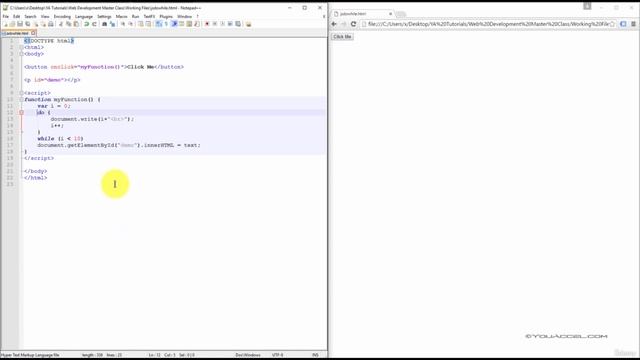Screen dimensions: 640x360
Task: Undo with the green arrow icon
Action: (86, 24)
